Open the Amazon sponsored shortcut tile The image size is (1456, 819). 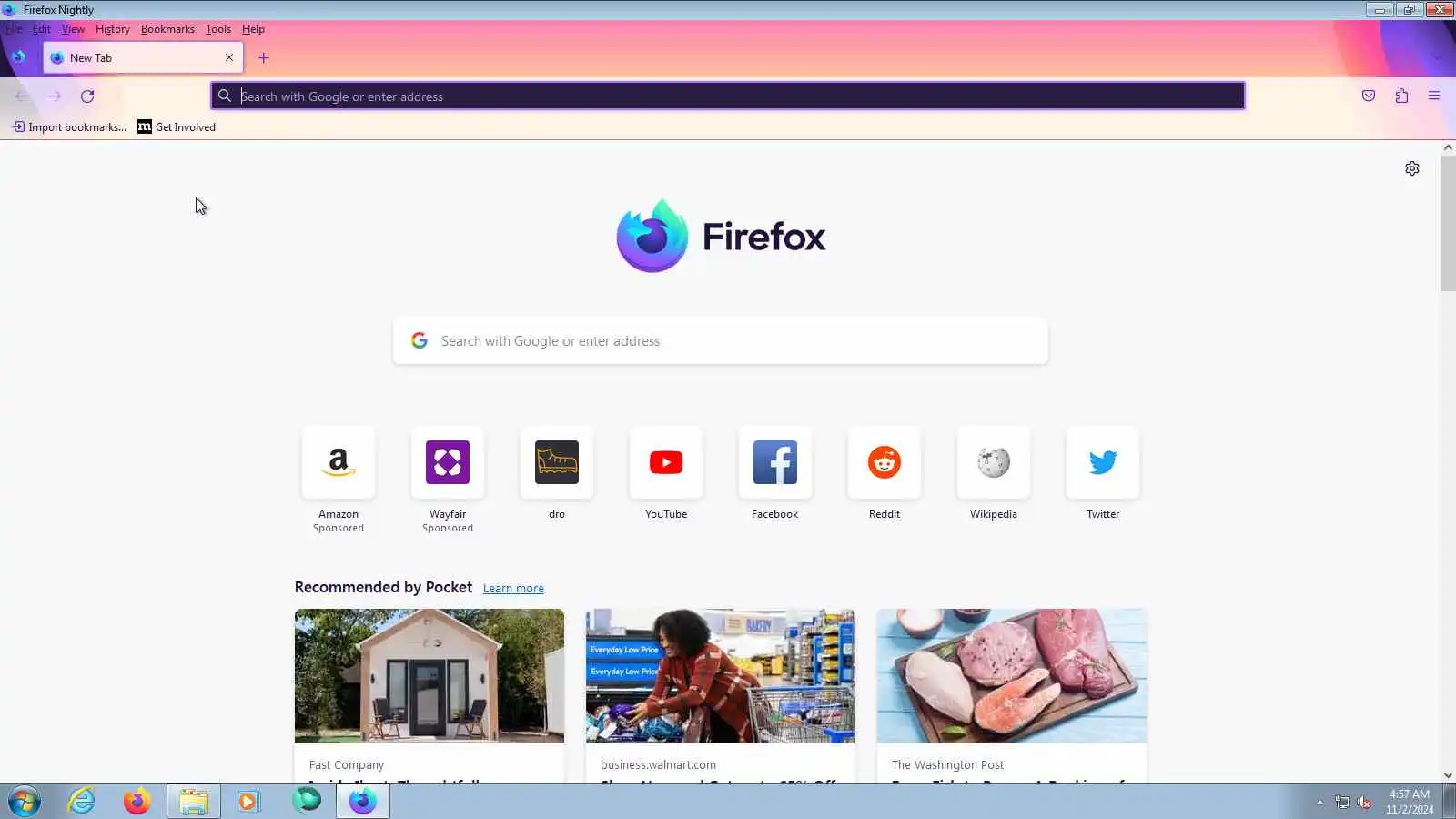(x=339, y=462)
